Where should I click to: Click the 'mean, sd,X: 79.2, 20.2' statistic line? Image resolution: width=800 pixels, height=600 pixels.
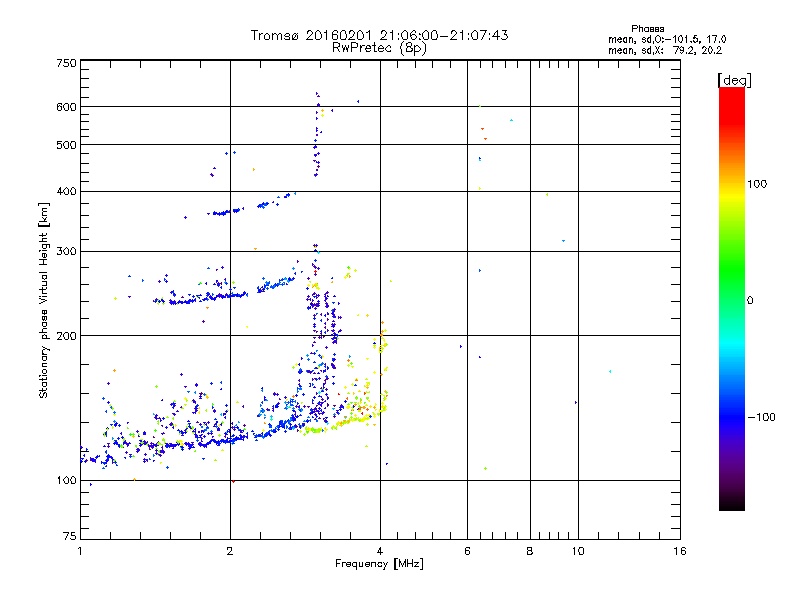[665, 50]
